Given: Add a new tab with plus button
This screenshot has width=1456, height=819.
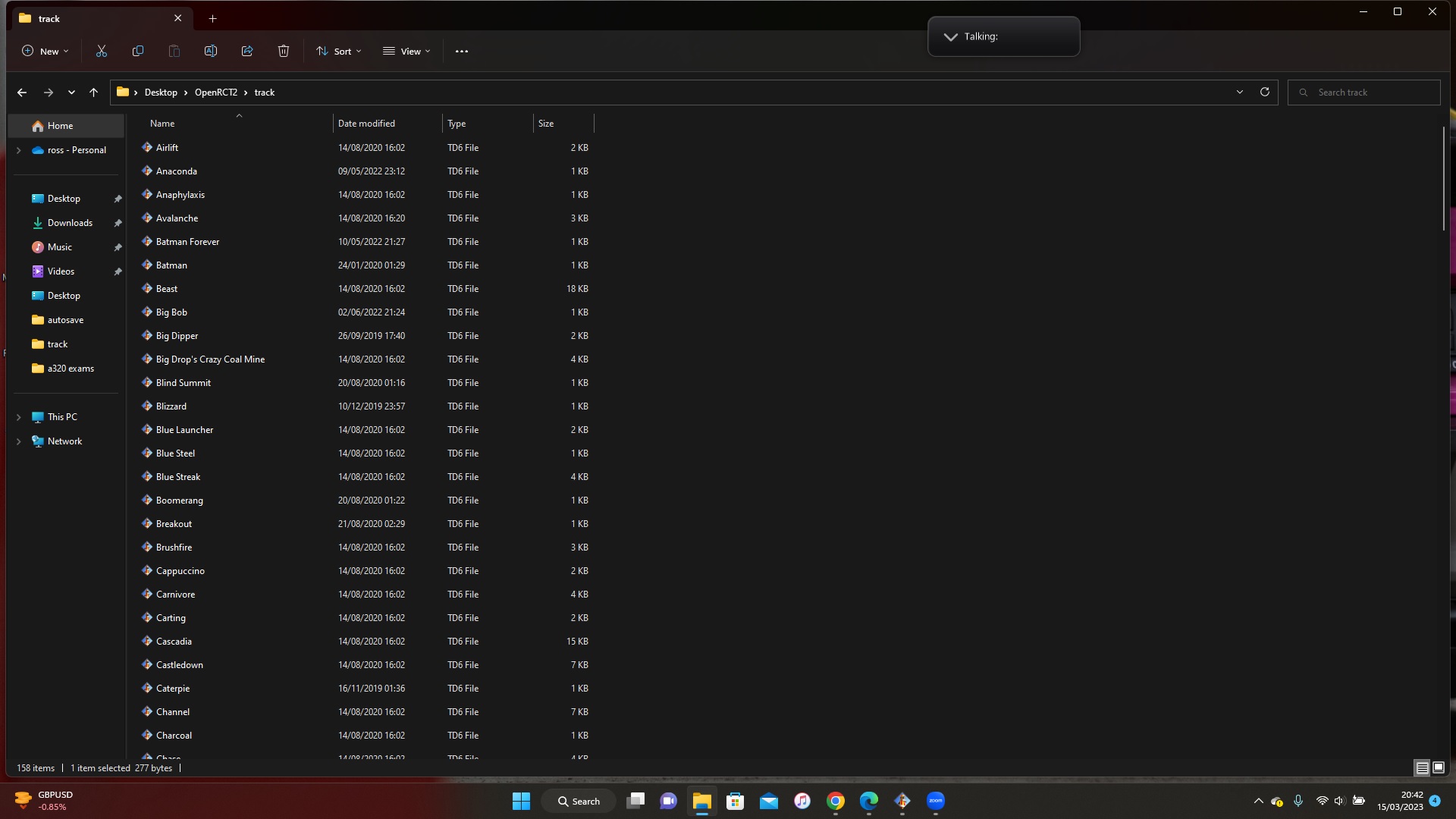Looking at the screenshot, I should coord(213,18).
